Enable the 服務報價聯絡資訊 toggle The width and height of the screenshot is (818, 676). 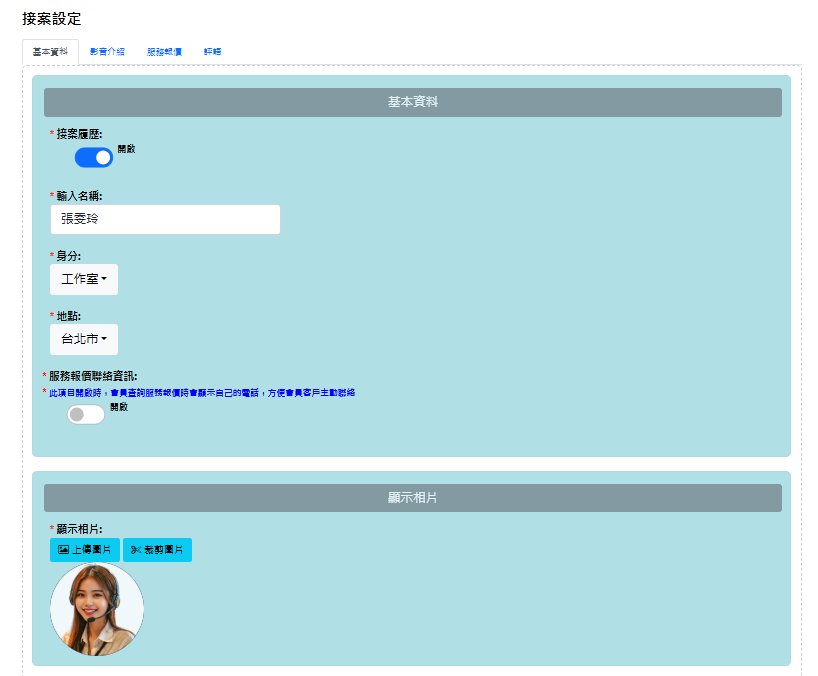(86, 414)
